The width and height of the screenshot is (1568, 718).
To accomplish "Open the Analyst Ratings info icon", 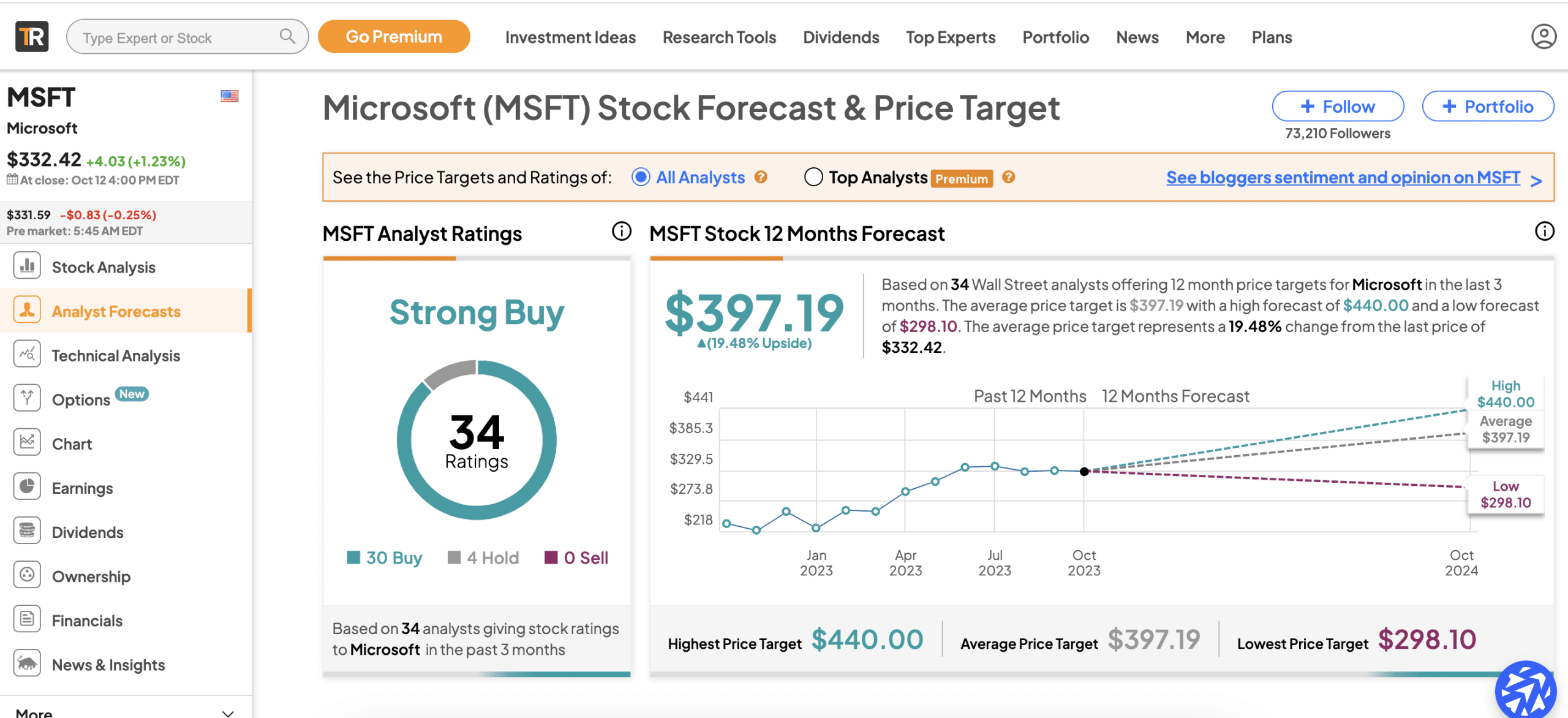I will click(x=621, y=232).
